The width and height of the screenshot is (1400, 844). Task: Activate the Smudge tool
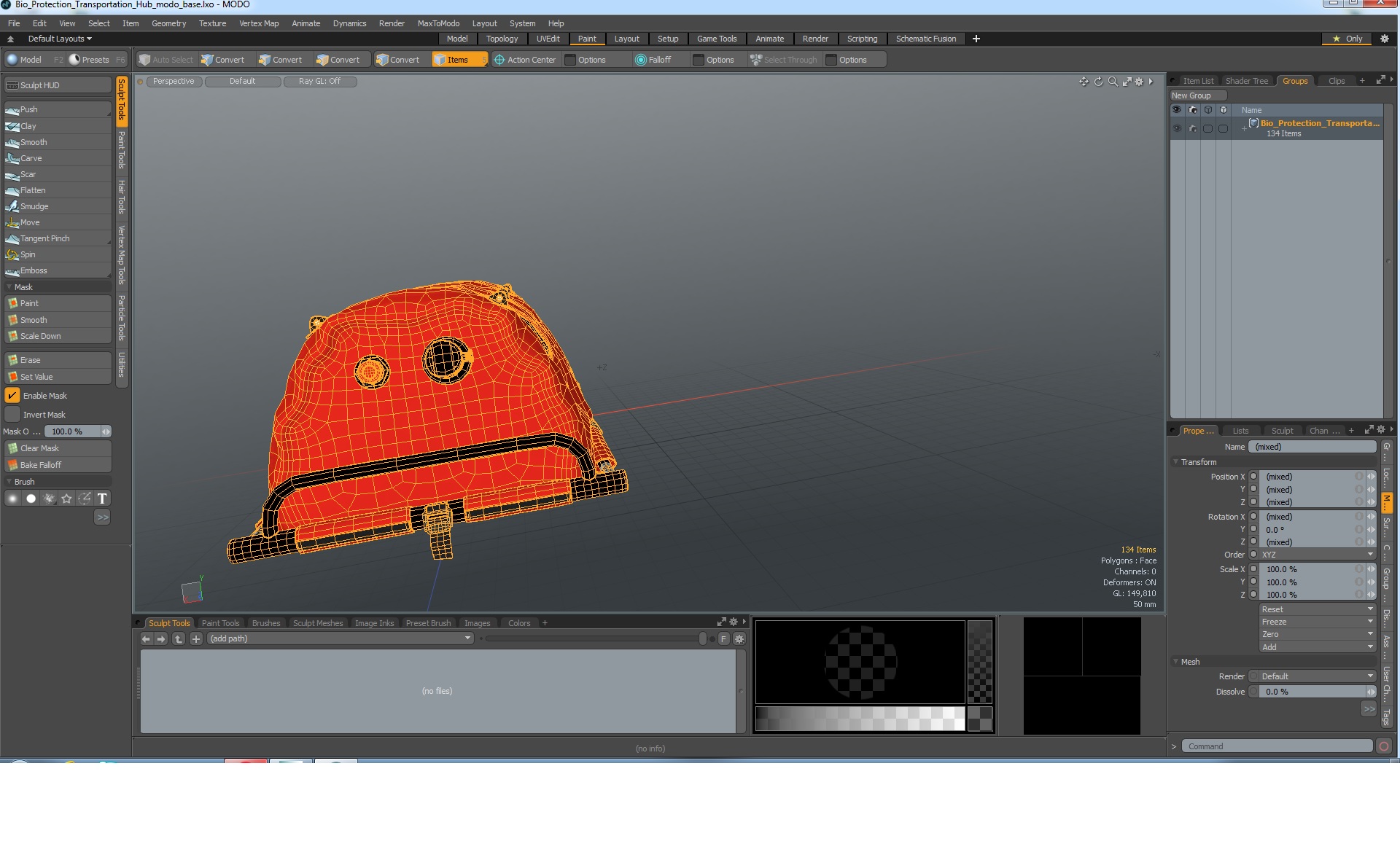tap(58, 206)
